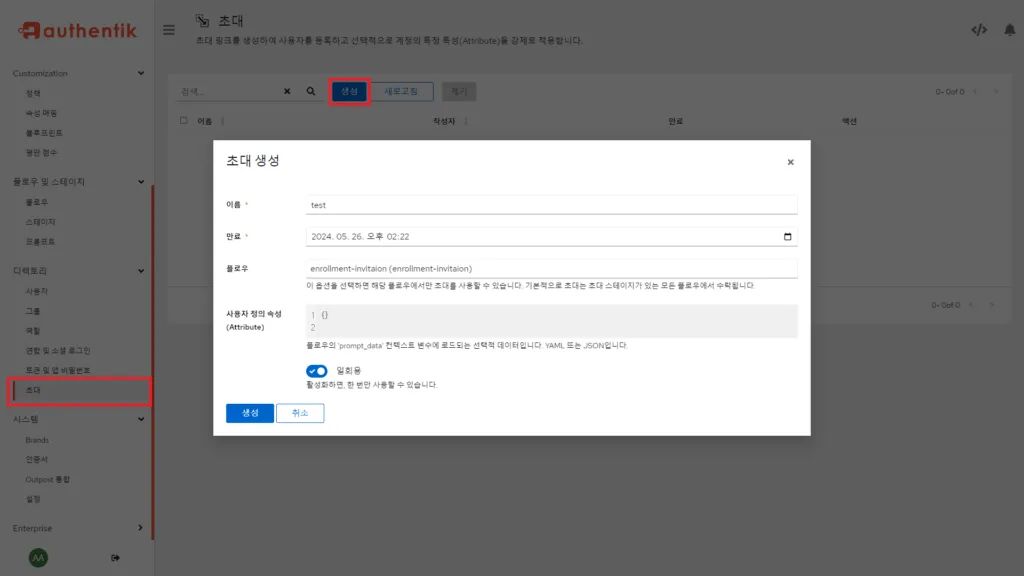Click the 생성 button in the dialog
This screenshot has width=1024, height=576.
tap(249, 412)
